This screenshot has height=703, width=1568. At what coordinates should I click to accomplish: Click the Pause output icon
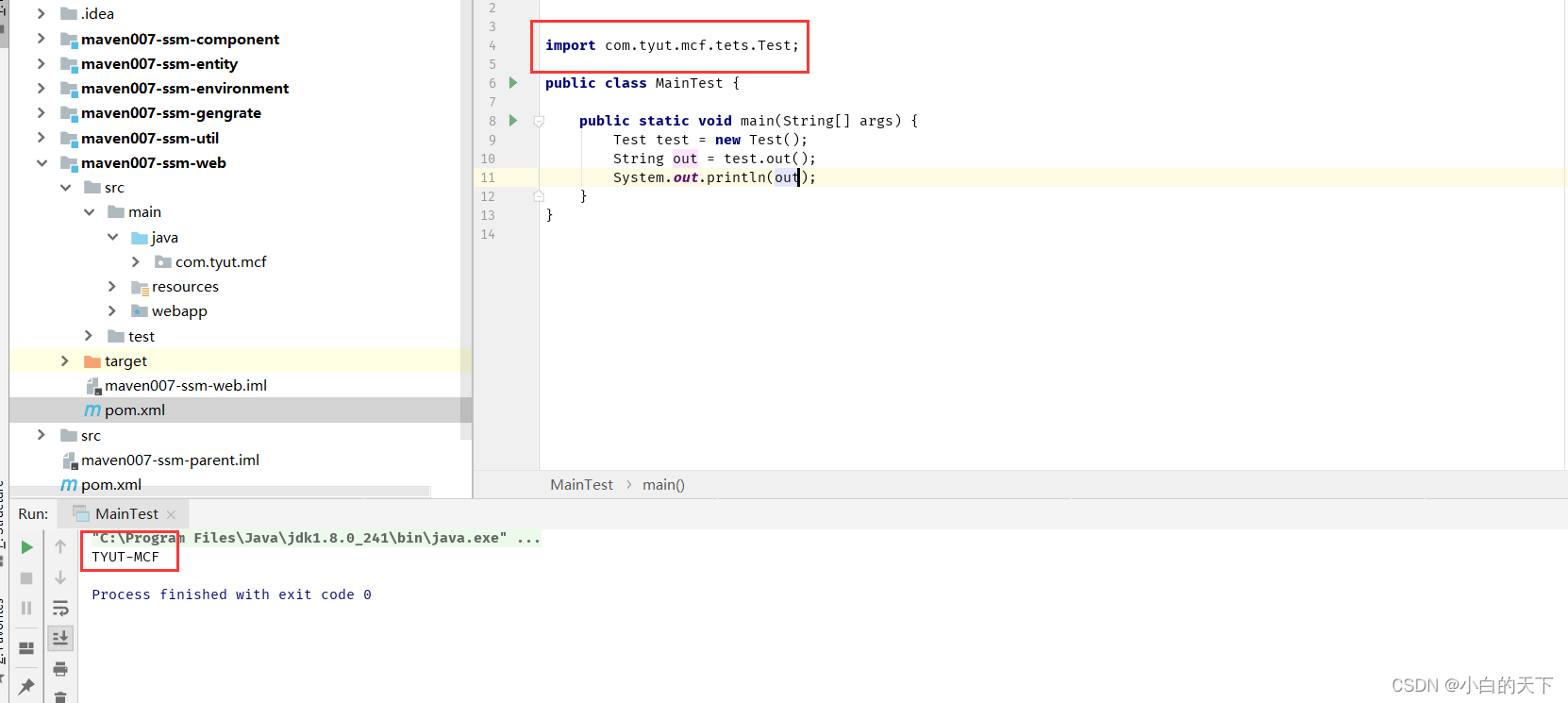[x=26, y=608]
